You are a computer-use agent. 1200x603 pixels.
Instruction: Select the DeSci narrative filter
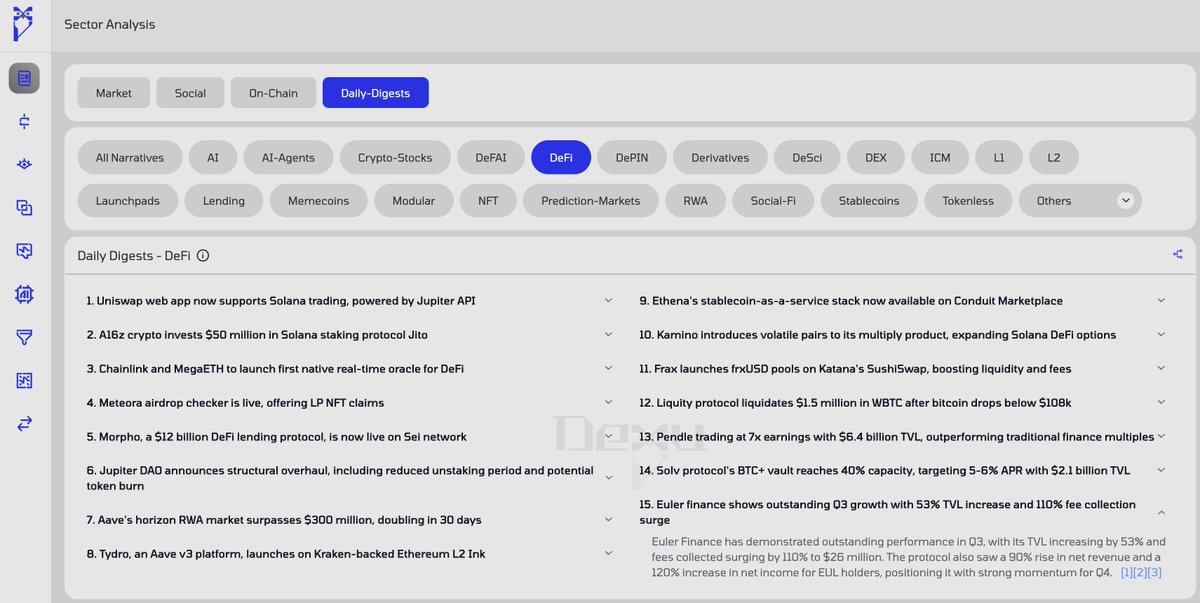pyautogui.click(x=807, y=158)
